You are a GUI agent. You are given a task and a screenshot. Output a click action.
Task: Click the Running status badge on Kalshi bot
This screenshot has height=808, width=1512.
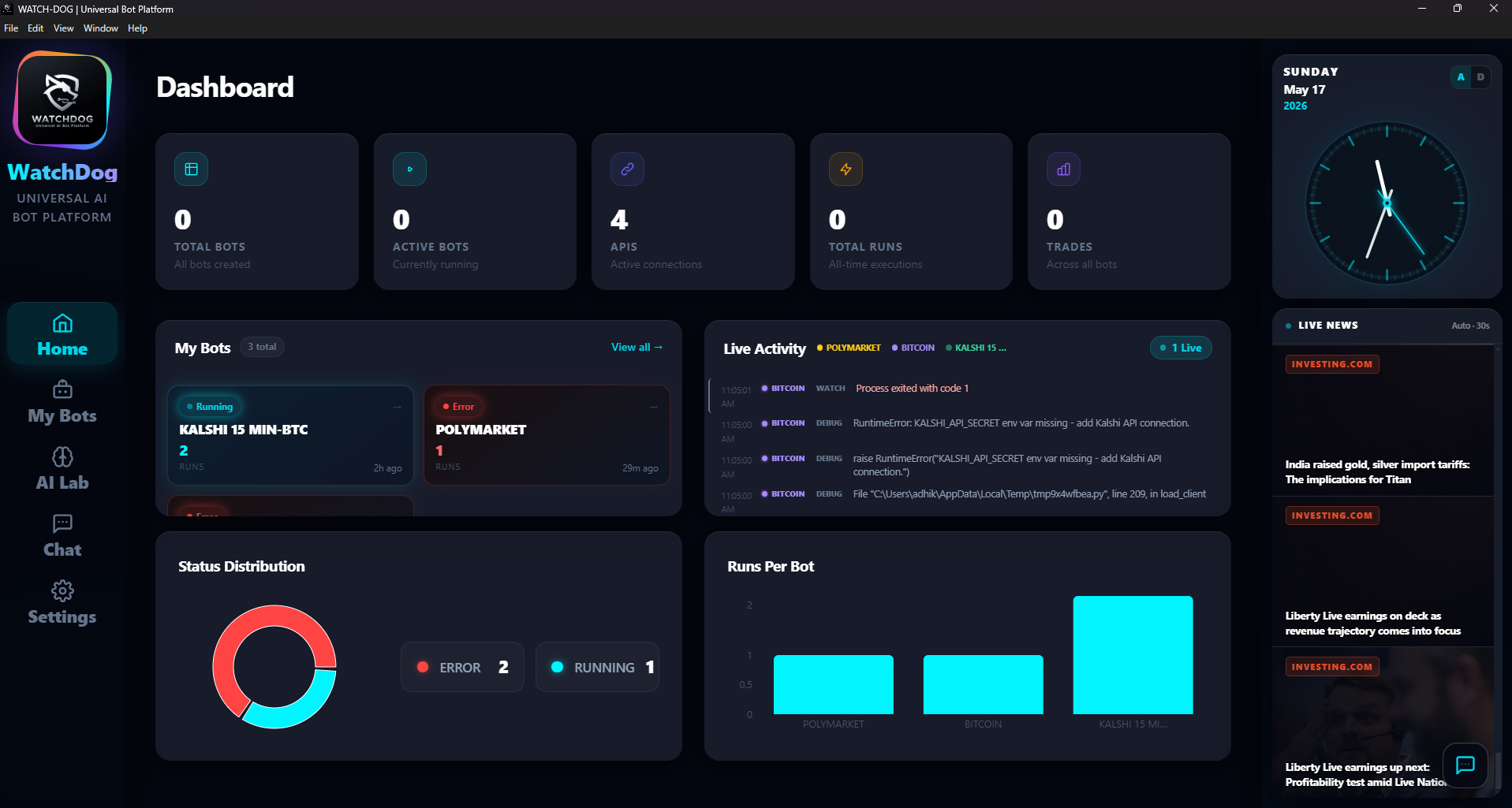210,407
